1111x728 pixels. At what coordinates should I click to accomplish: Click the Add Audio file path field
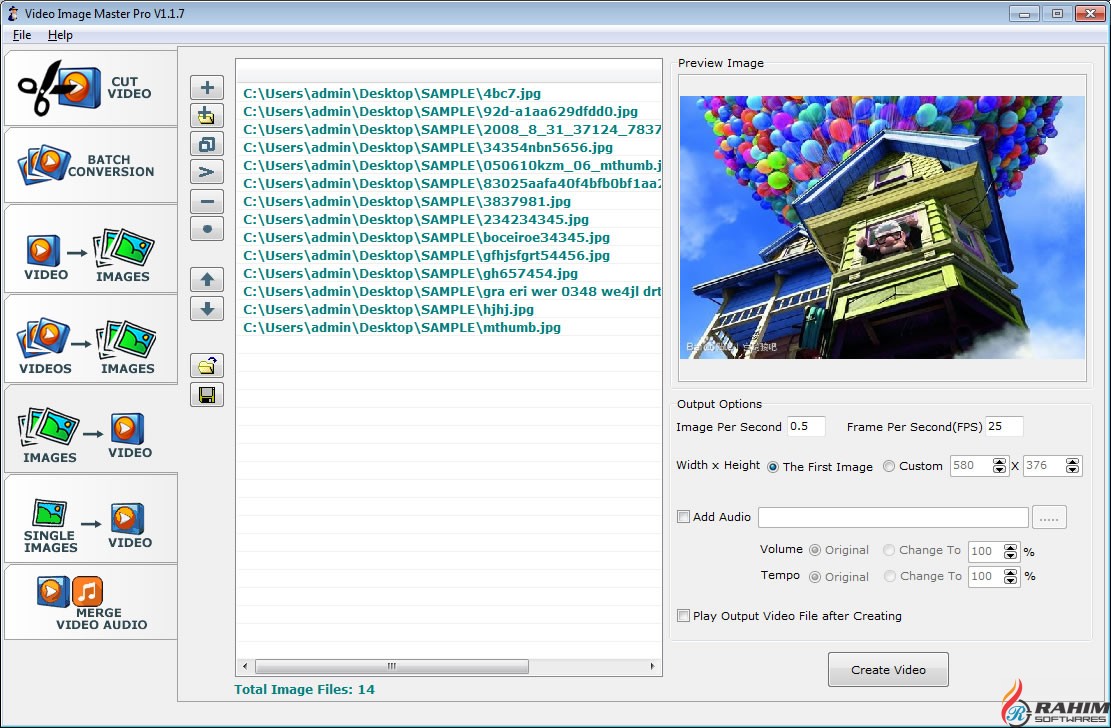tap(893, 517)
